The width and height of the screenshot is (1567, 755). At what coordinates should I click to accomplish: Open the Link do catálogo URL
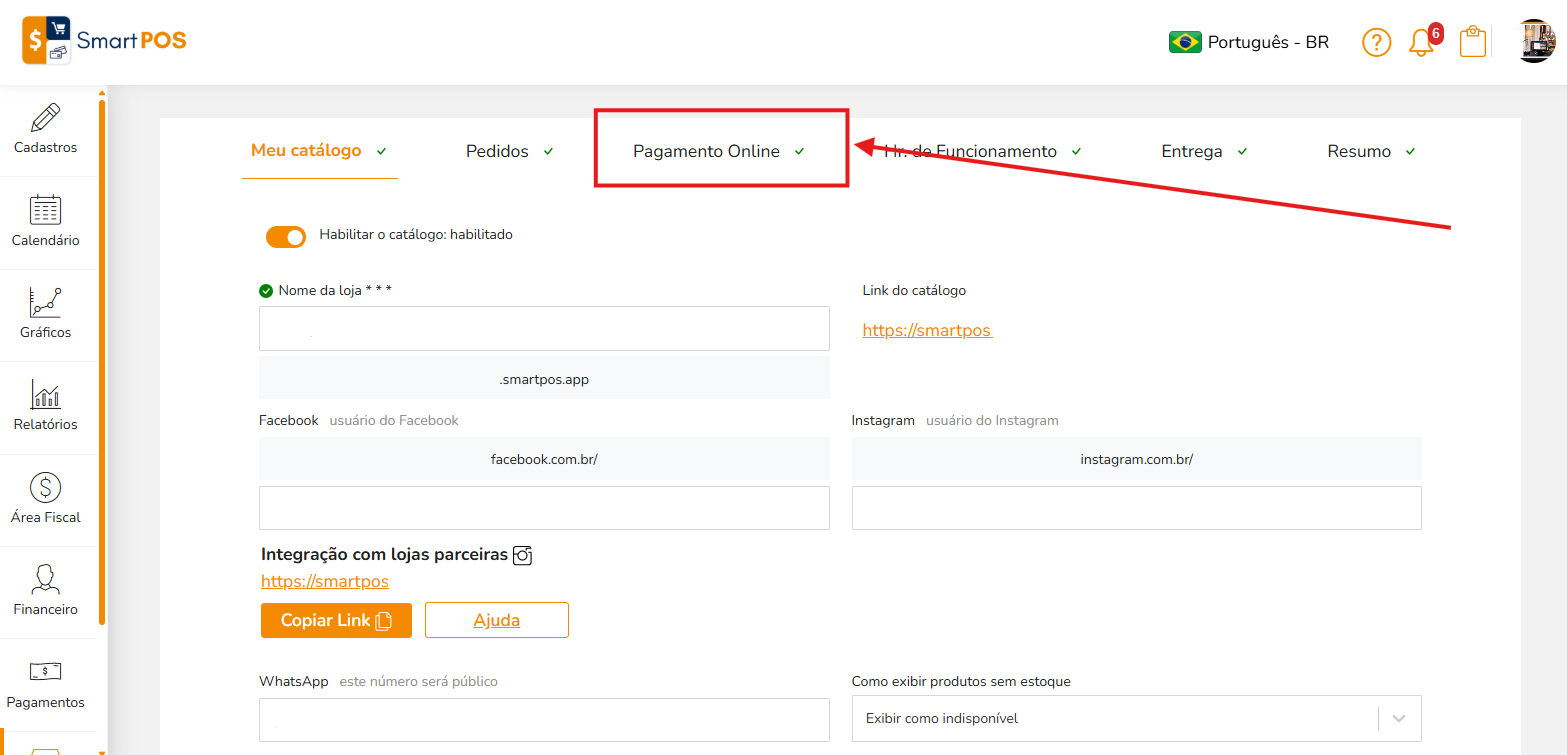[x=927, y=330]
